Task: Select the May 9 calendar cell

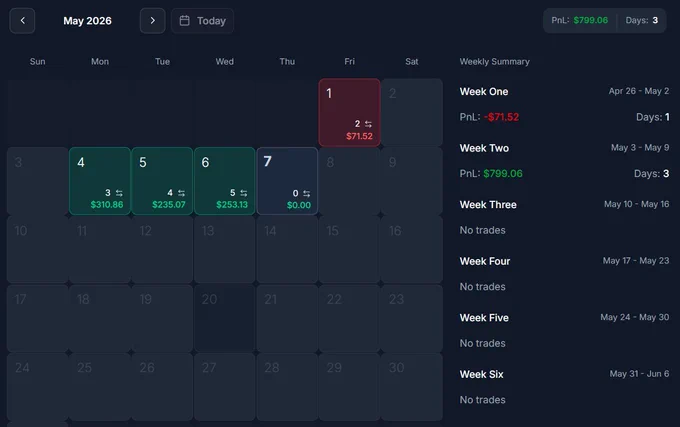Action: click(412, 181)
